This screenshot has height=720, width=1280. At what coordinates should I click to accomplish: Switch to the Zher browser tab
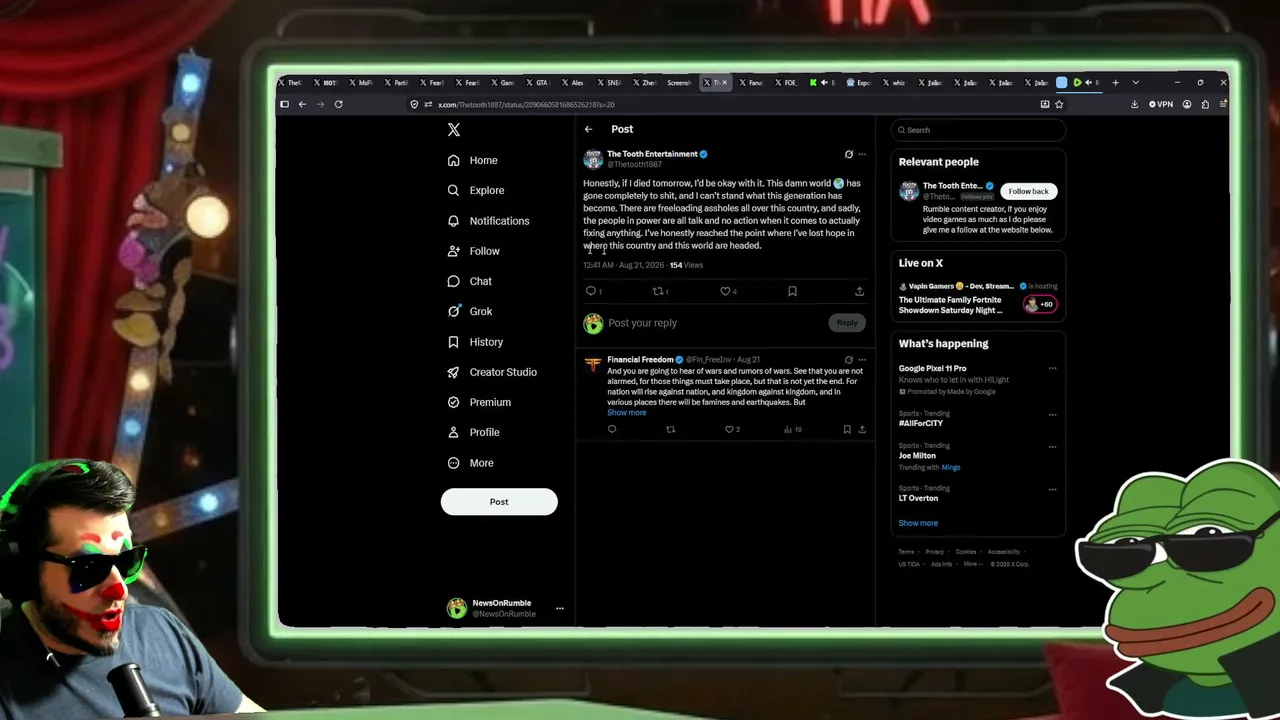pos(644,83)
